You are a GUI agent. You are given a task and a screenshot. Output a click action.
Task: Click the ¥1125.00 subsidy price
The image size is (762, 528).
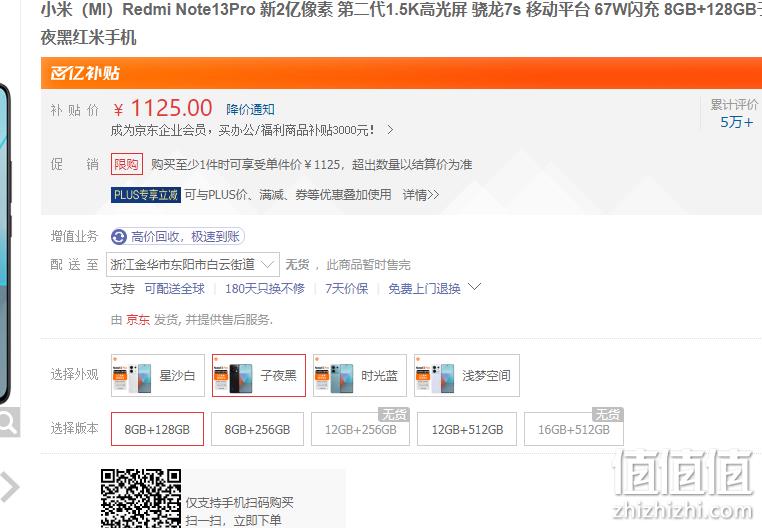[163, 108]
